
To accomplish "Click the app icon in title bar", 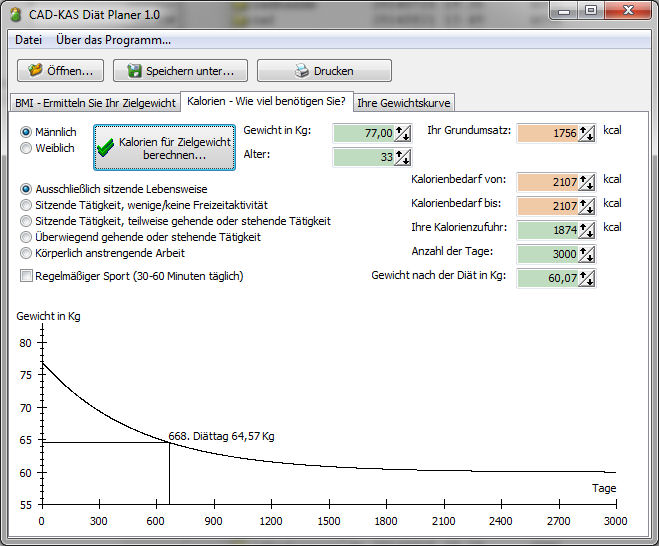I will 15,12.
